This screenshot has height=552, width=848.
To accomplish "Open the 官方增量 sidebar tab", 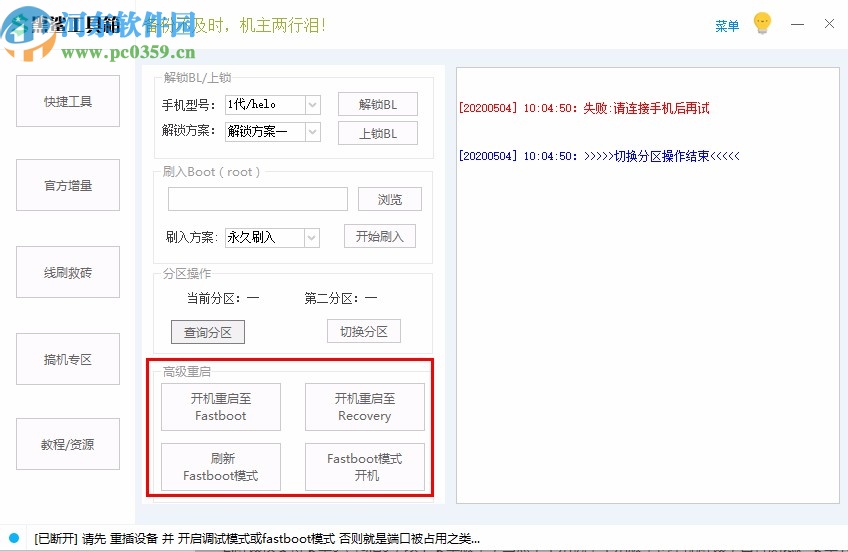I will (x=68, y=185).
